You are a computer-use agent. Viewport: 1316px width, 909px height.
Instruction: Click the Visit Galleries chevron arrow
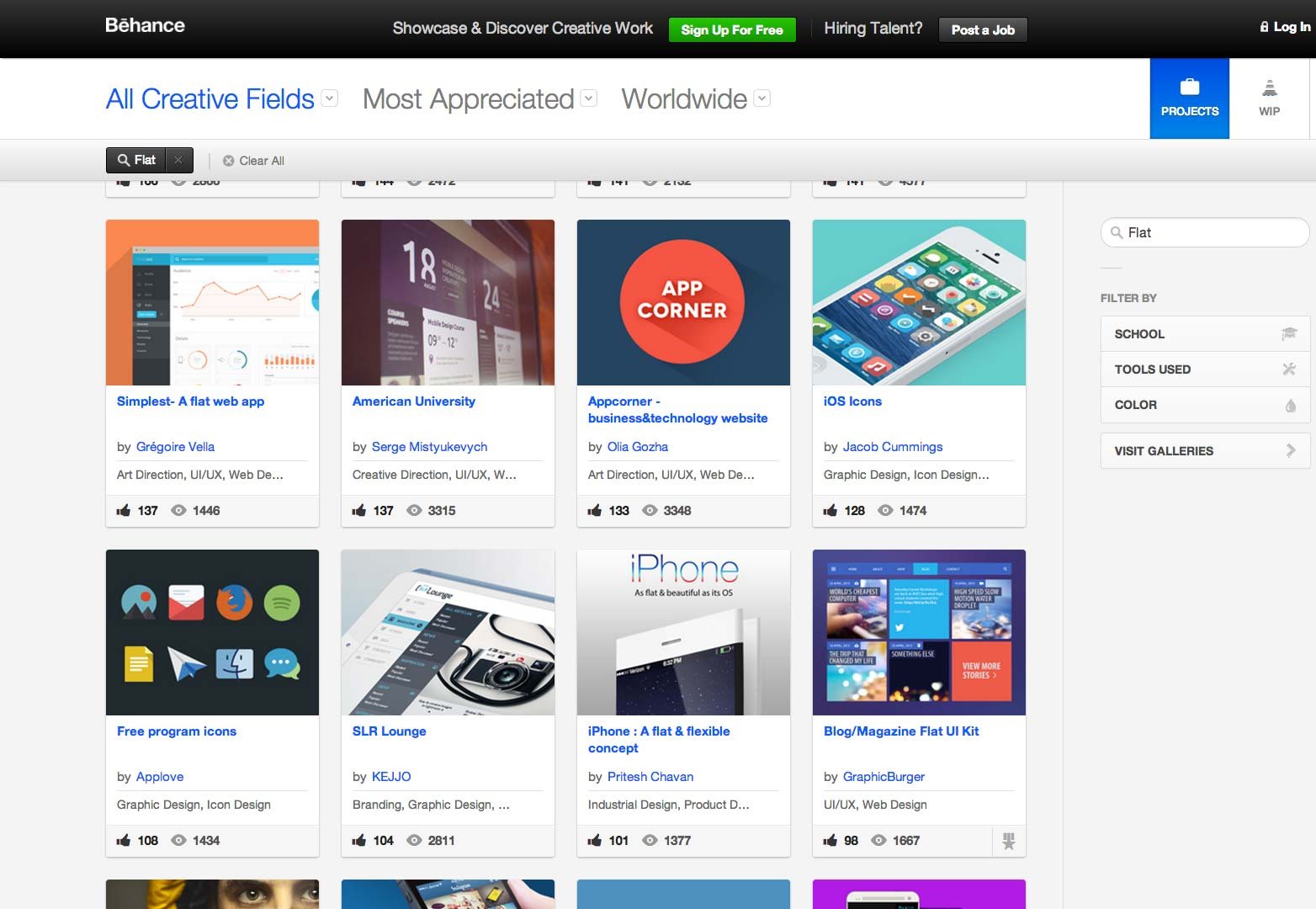coord(1291,450)
